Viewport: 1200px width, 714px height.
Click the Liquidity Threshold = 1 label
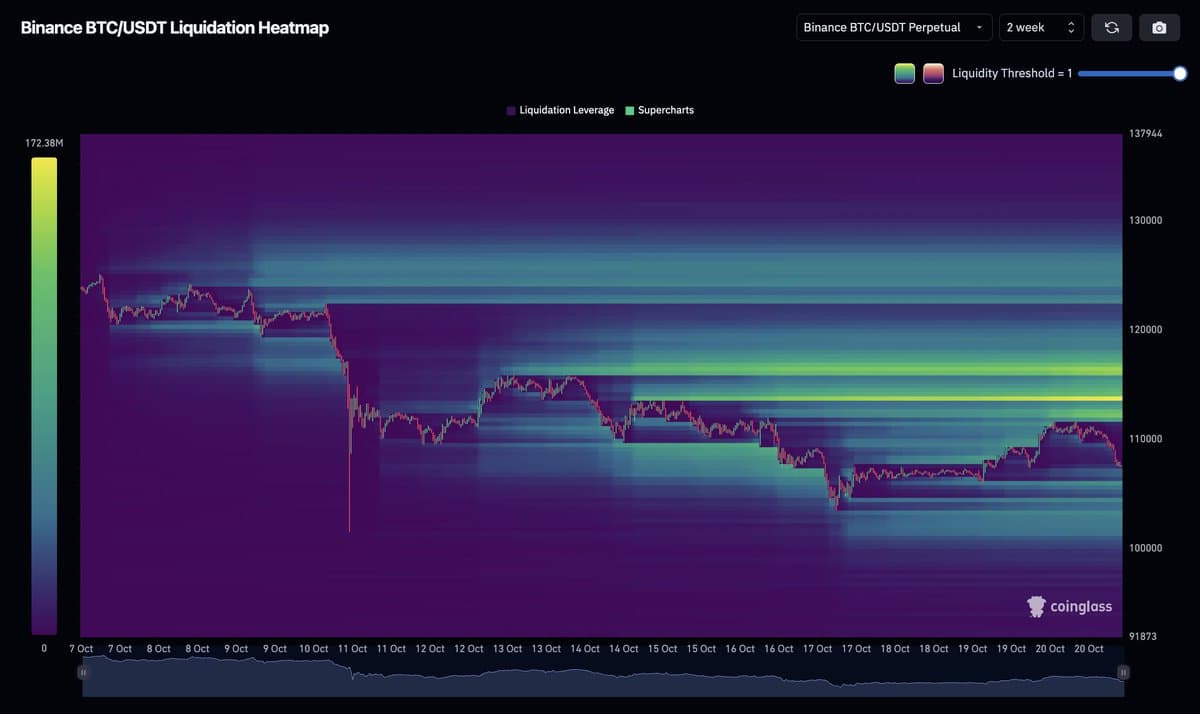[x=1011, y=73]
